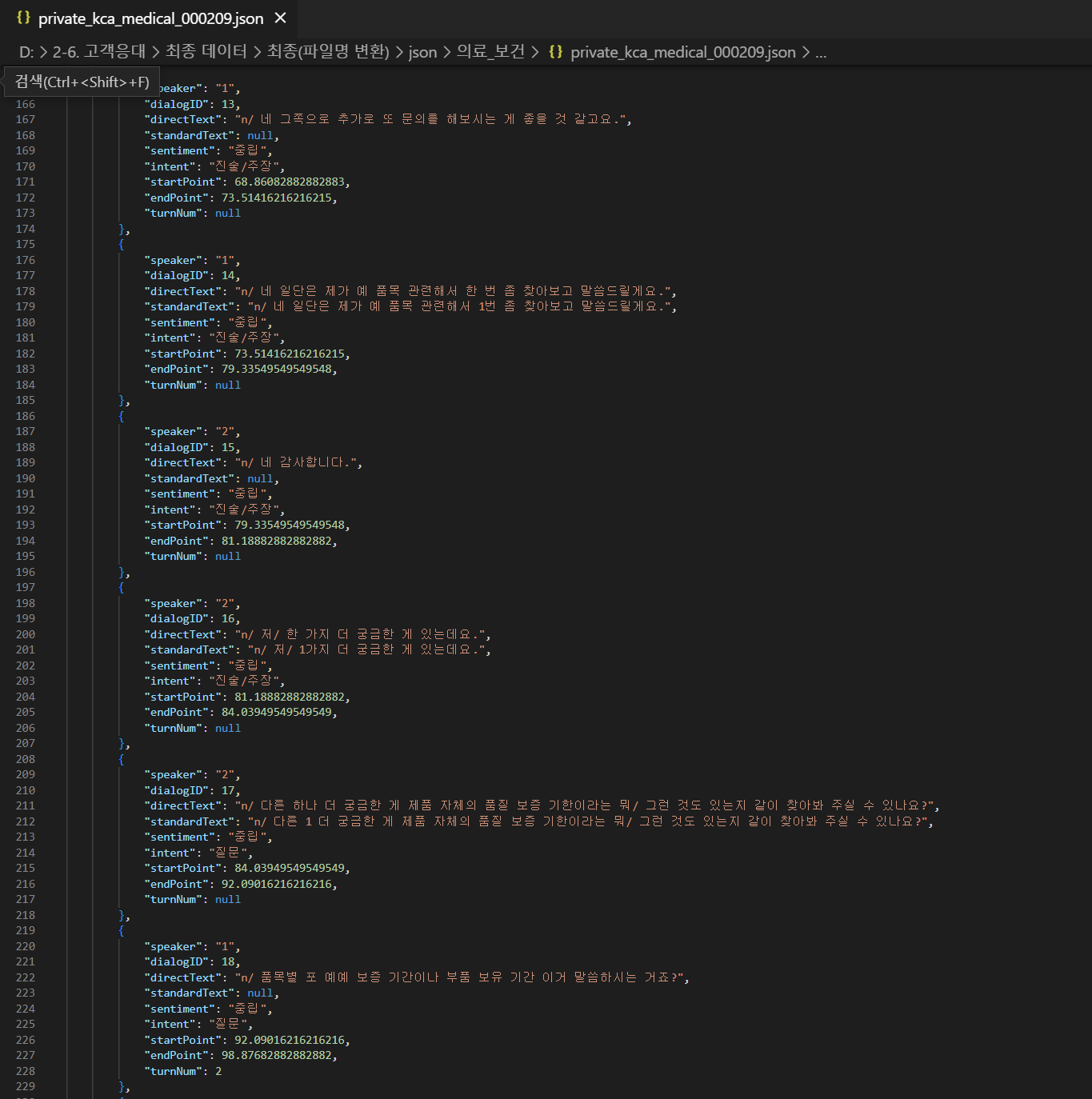Image resolution: width=1092 pixels, height=1099 pixels.
Task: Click the speaker value "2" on line 209
Action: [225, 774]
